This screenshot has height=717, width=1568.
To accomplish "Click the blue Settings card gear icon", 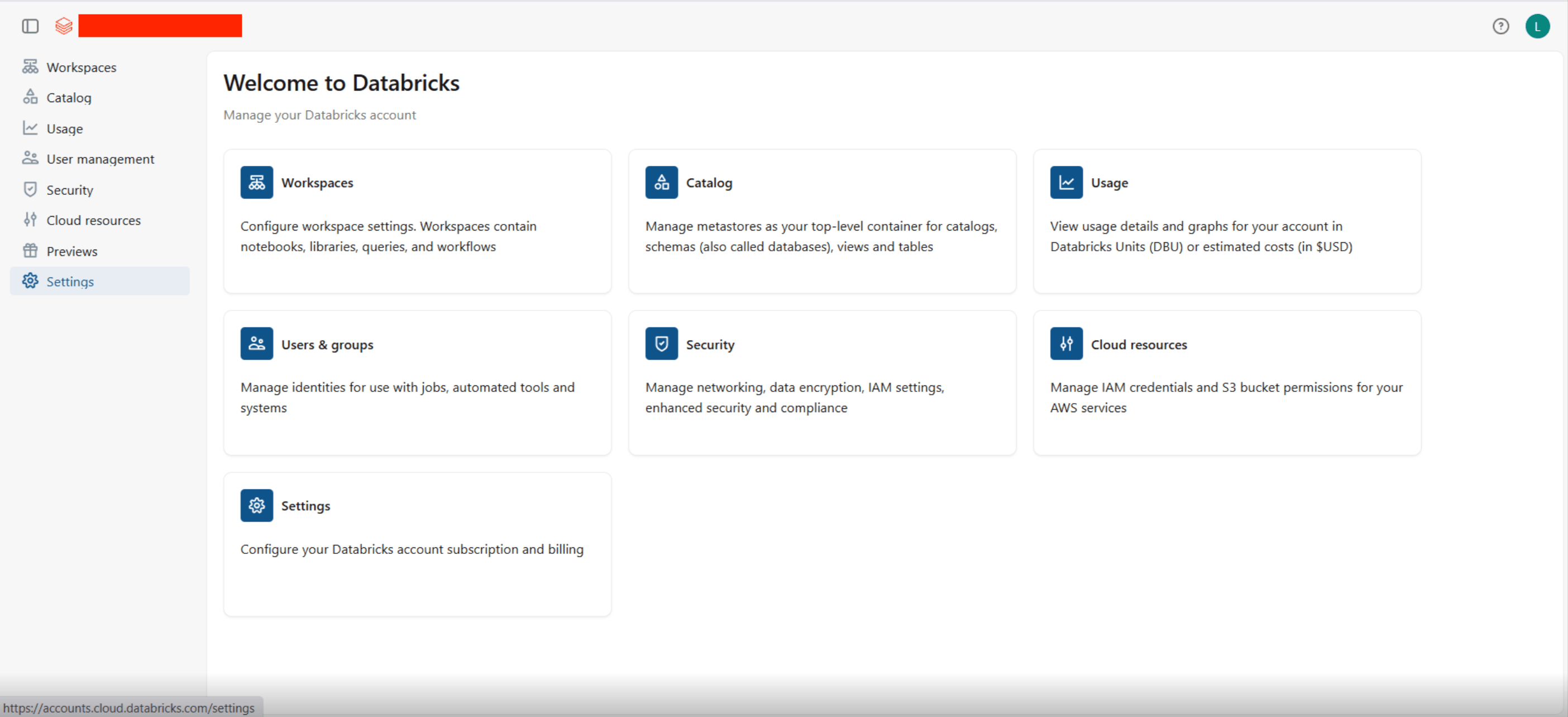I will click(256, 505).
